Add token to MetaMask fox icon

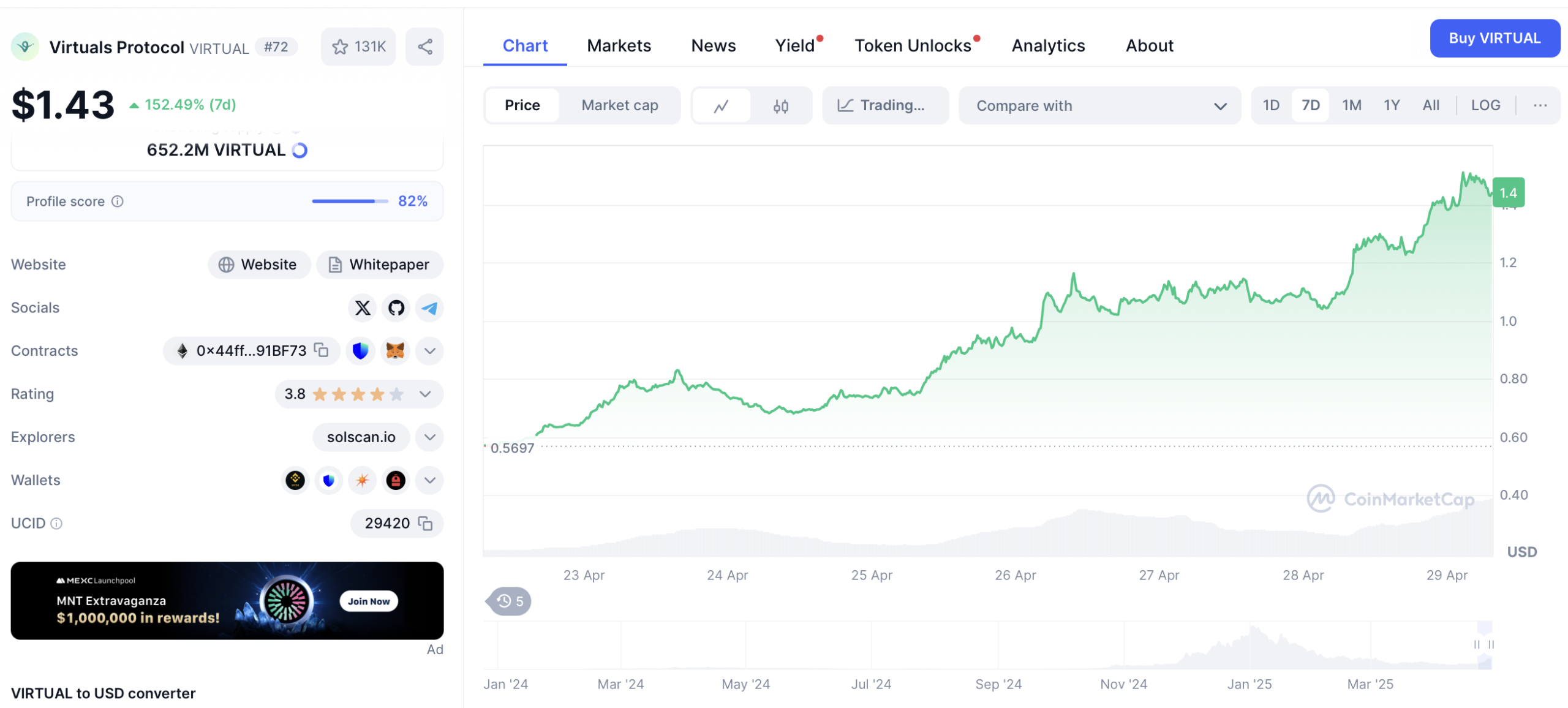pyautogui.click(x=395, y=350)
